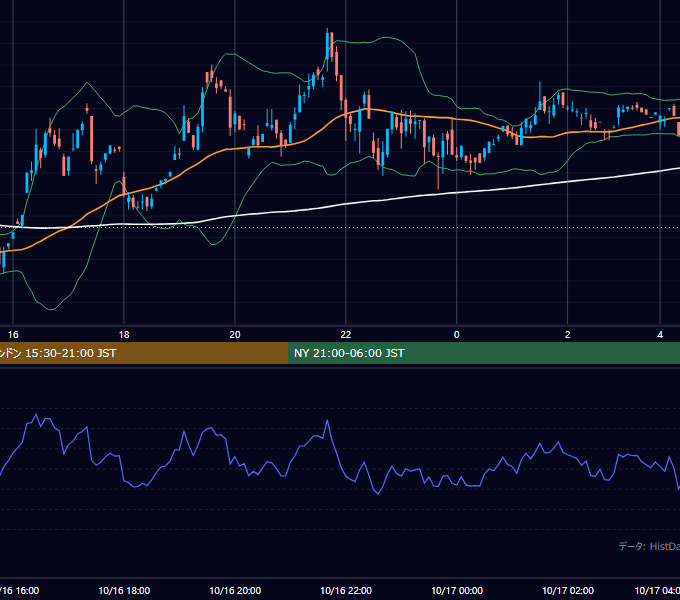
Task: Click the oscillator peak near 22:00
Action: 327,421
